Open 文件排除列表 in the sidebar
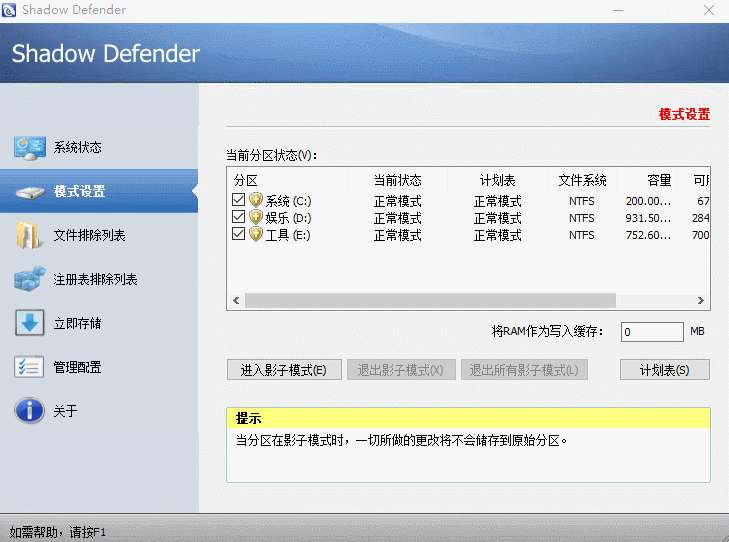The height and width of the screenshot is (542, 729). point(99,235)
